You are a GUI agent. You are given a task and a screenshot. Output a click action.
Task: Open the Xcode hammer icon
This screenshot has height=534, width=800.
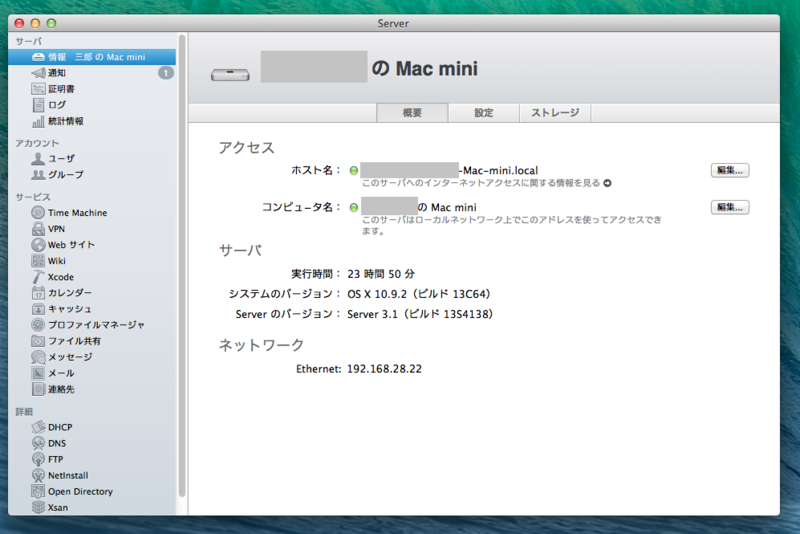(x=38, y=277)
